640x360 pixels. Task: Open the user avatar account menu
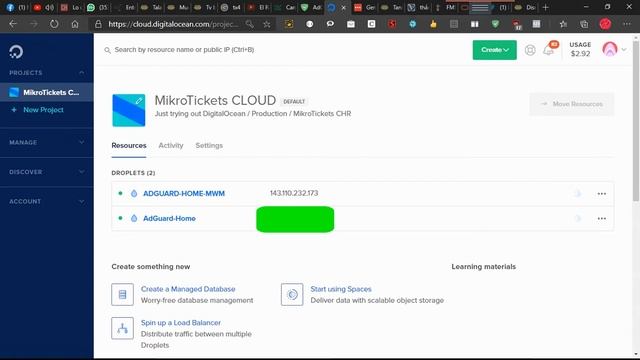click(x=610, y=49)
